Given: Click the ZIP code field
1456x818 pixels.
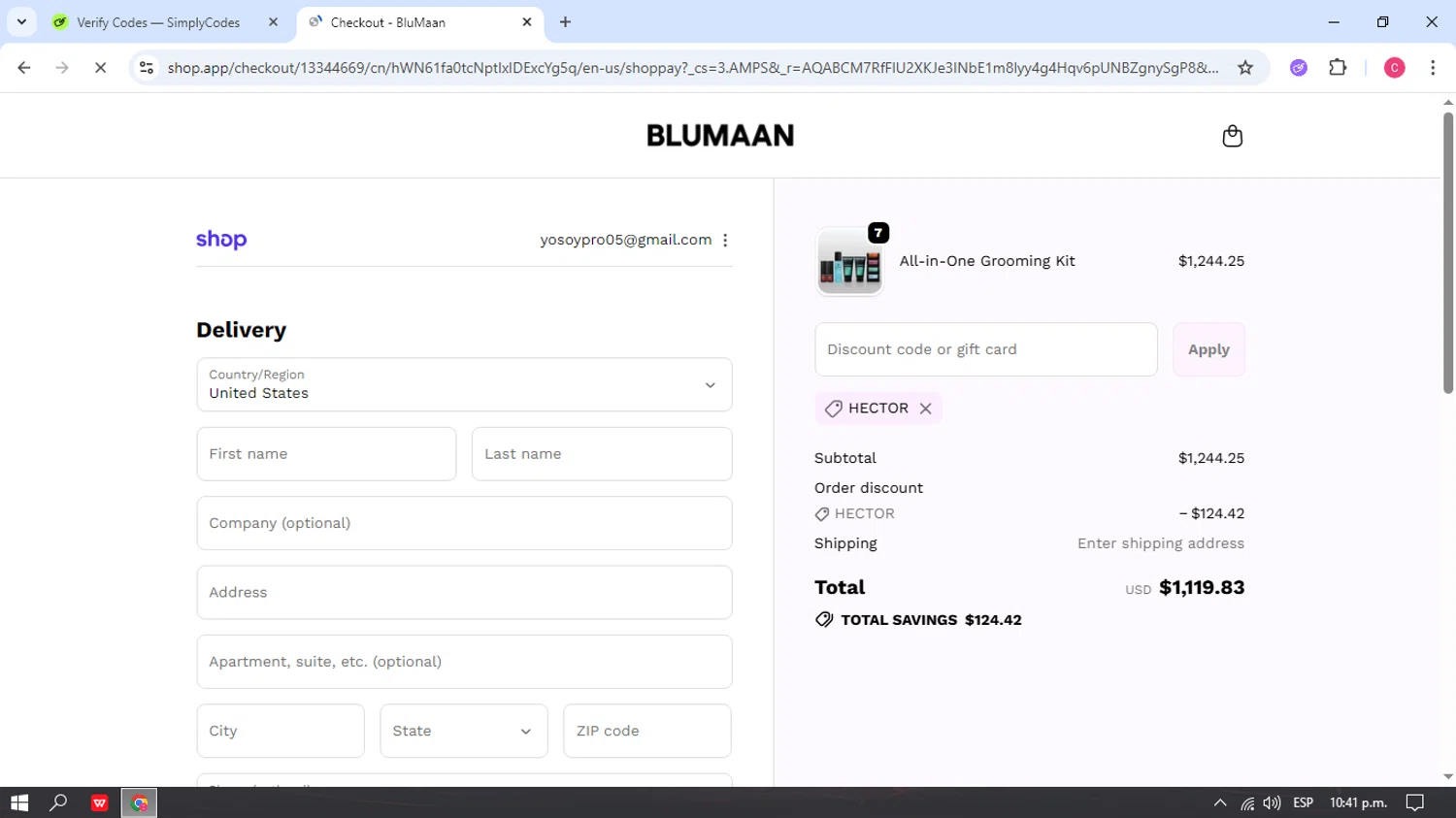Looking at the screenshot, I should click(x=647, y=731).
